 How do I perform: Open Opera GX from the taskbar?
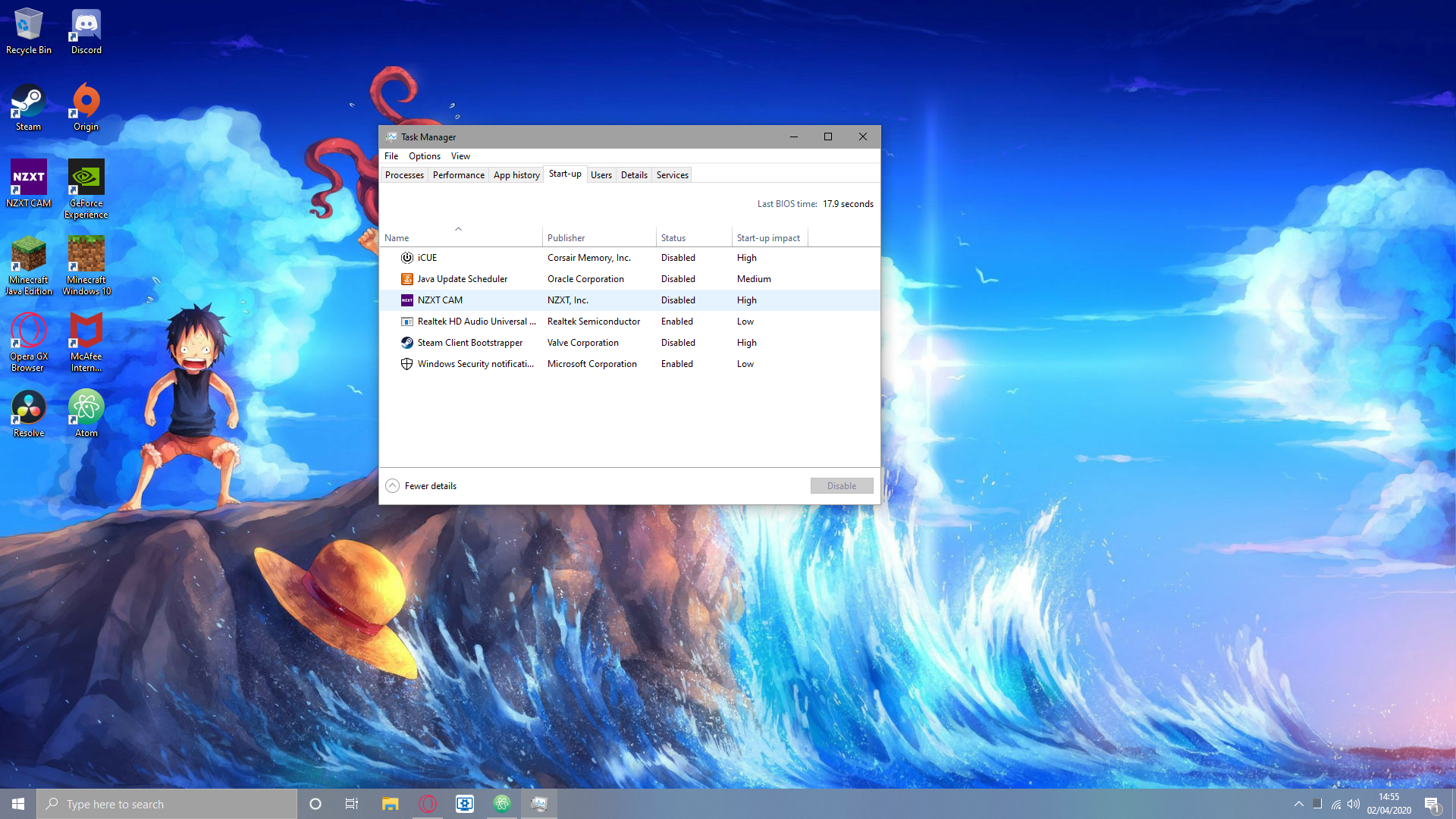click(428, 804)
